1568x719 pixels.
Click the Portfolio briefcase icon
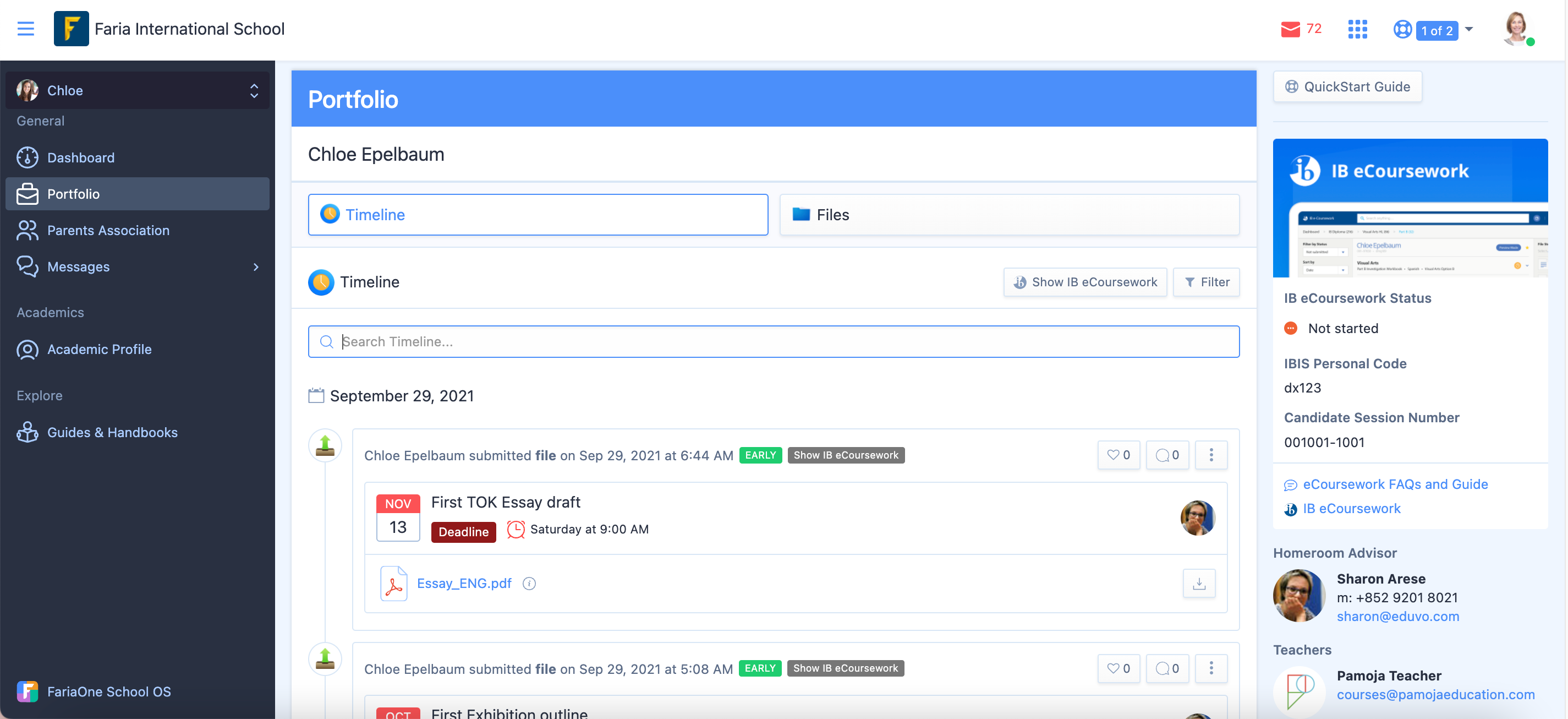(x=28, y=194)
